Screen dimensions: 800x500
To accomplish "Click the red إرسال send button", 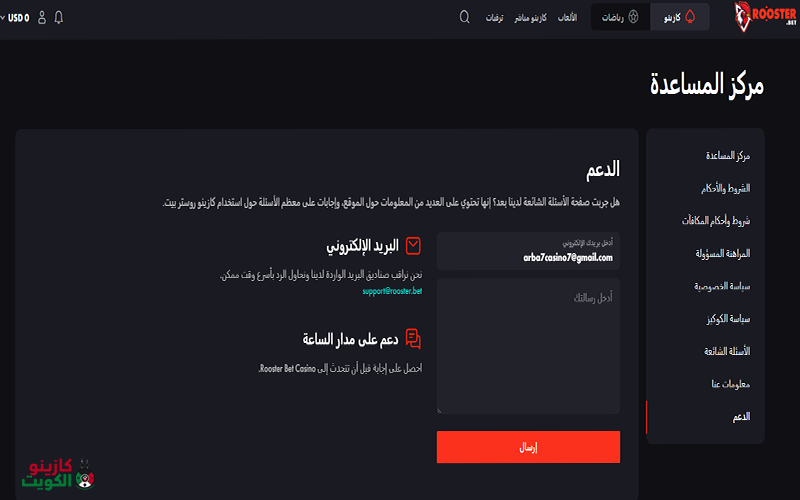I will tap(528, 447).
